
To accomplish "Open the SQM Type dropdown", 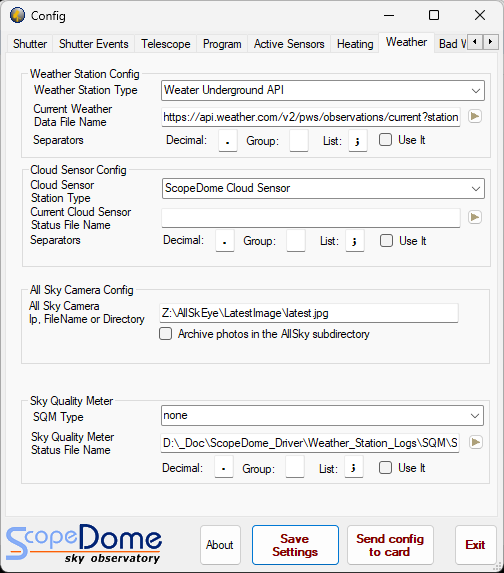I will tap(322, 415).
